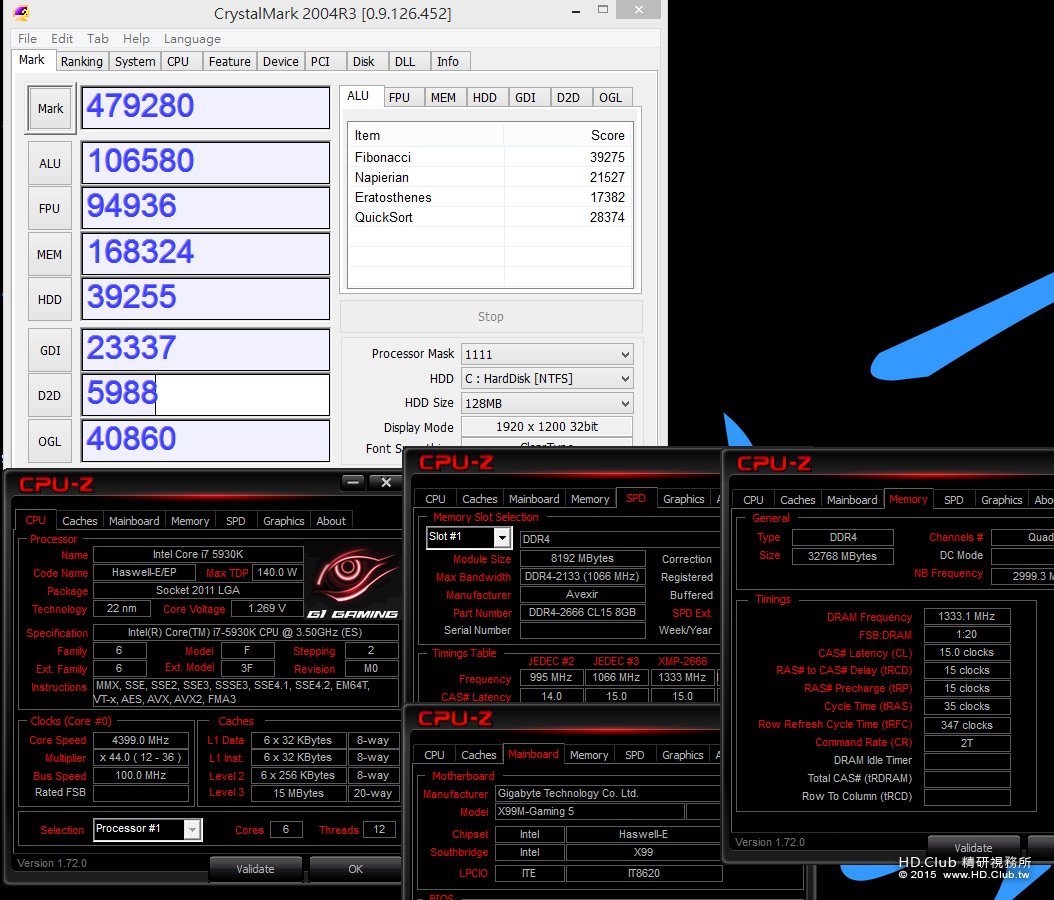1054x900 pixels.
Task: Click the Stop button in CrystalMark
Action: pos(491,317)
